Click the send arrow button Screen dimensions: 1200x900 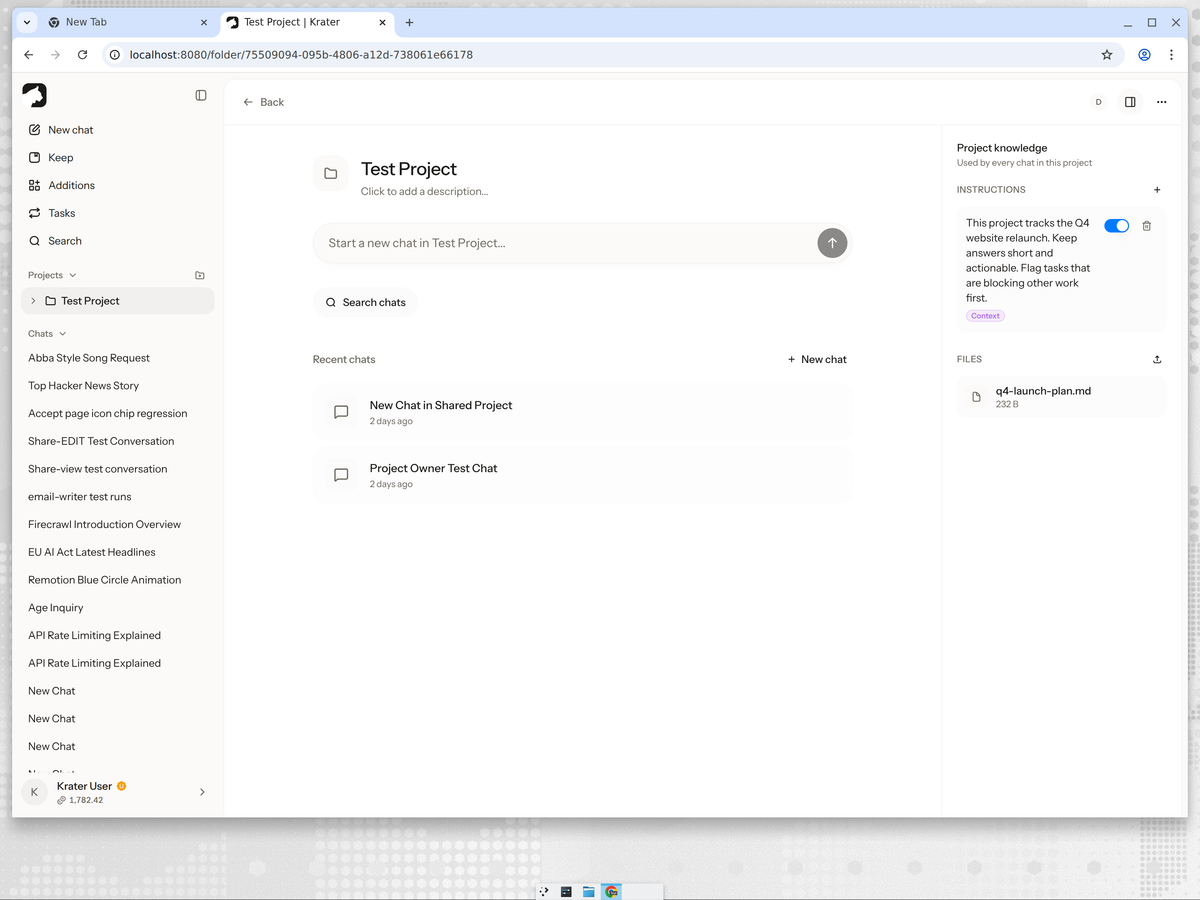pos(832,243)
